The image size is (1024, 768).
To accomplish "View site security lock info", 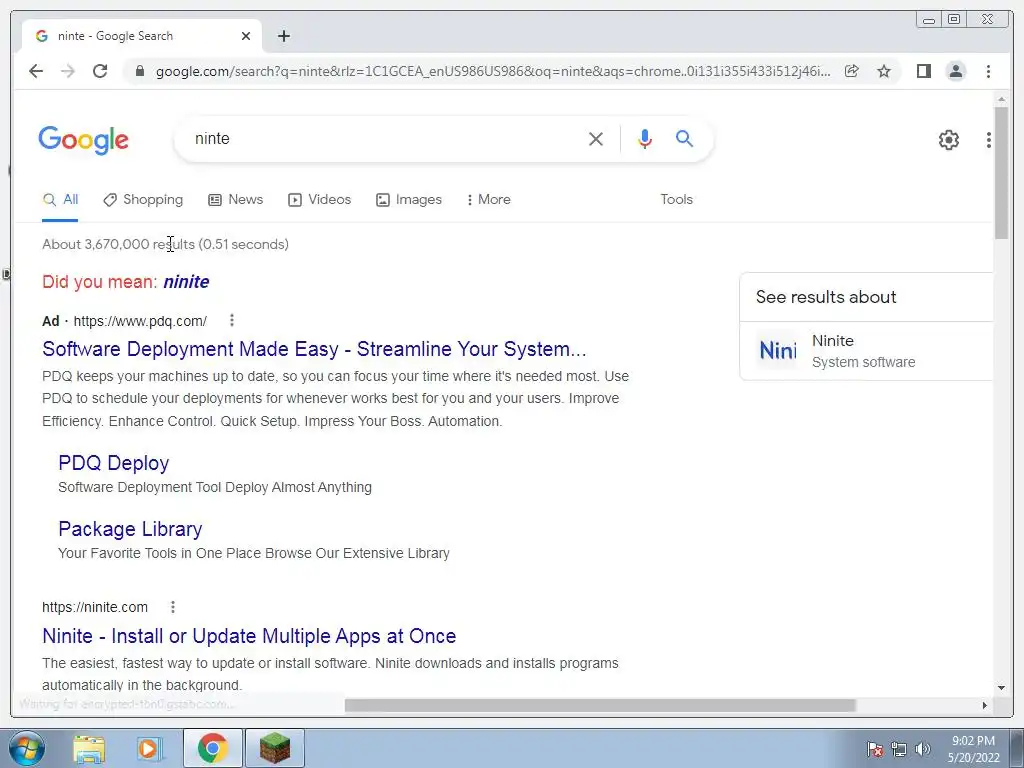I will [x=139, y=71].
